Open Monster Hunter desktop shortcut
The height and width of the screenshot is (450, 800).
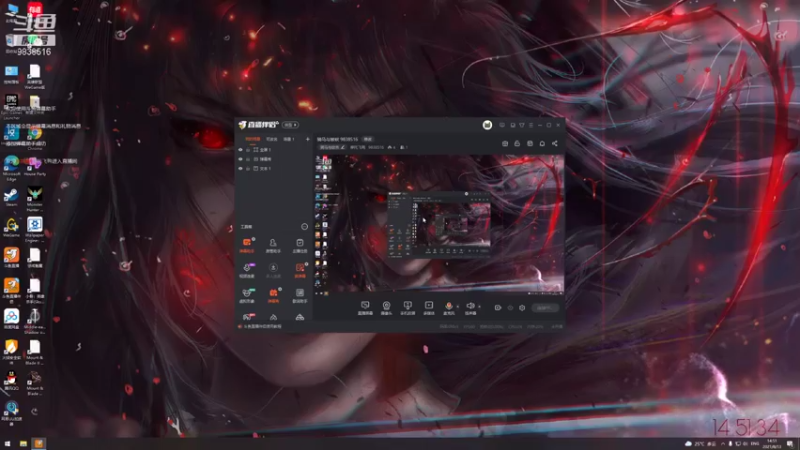(x=35, y=199)
